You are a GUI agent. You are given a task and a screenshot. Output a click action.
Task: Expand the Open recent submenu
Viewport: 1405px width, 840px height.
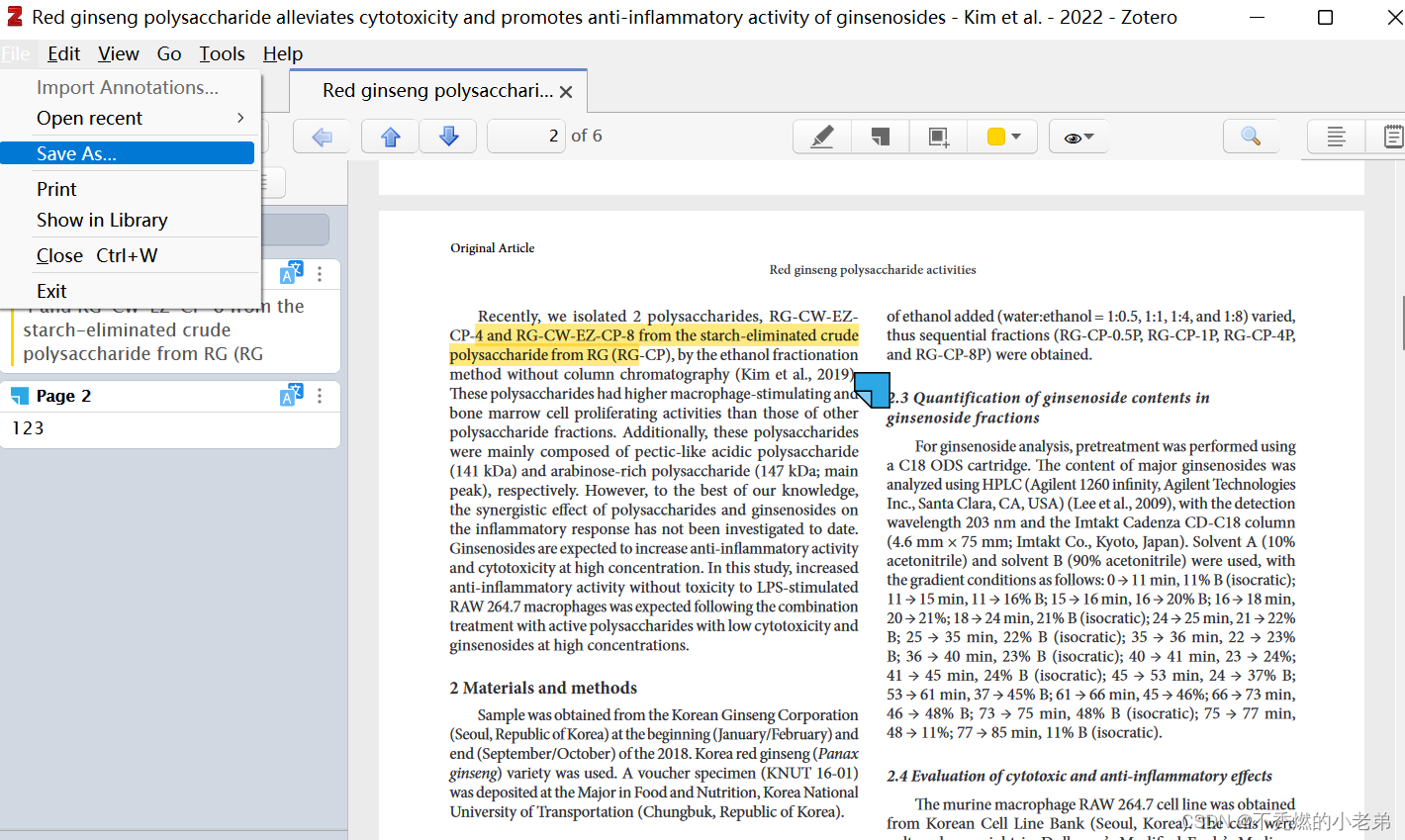click(128, 118)
